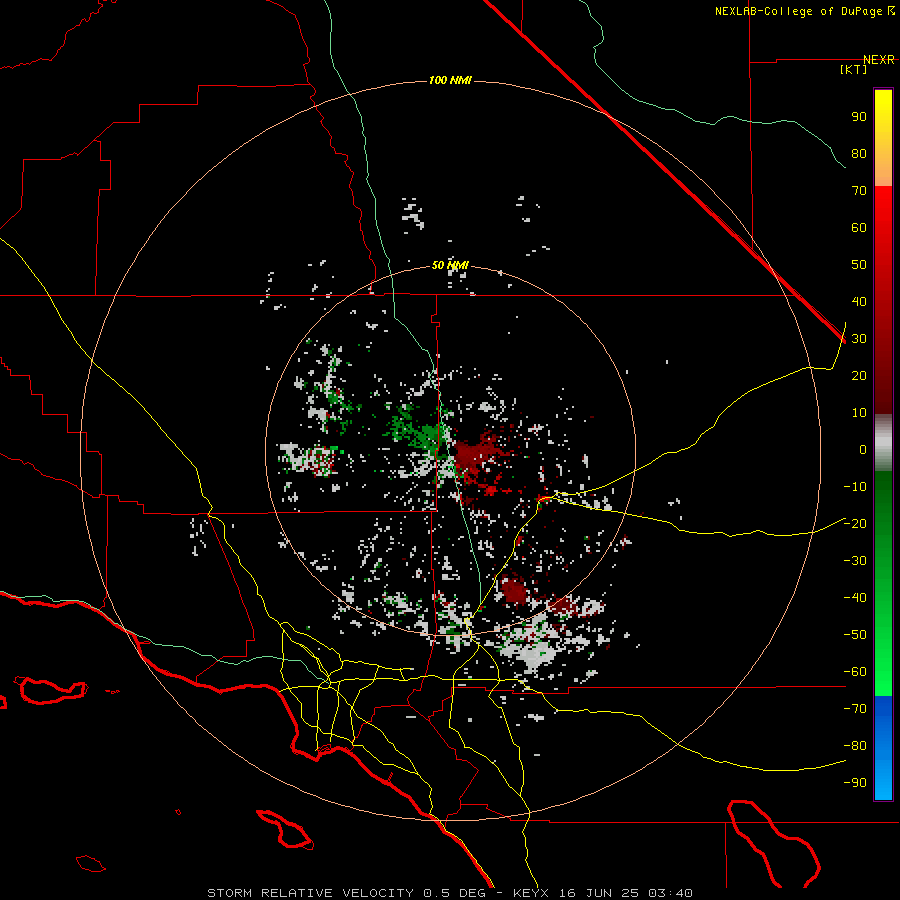Click the "90" value on the velocity scale
The image size is (900, 900).
(859, 117)
